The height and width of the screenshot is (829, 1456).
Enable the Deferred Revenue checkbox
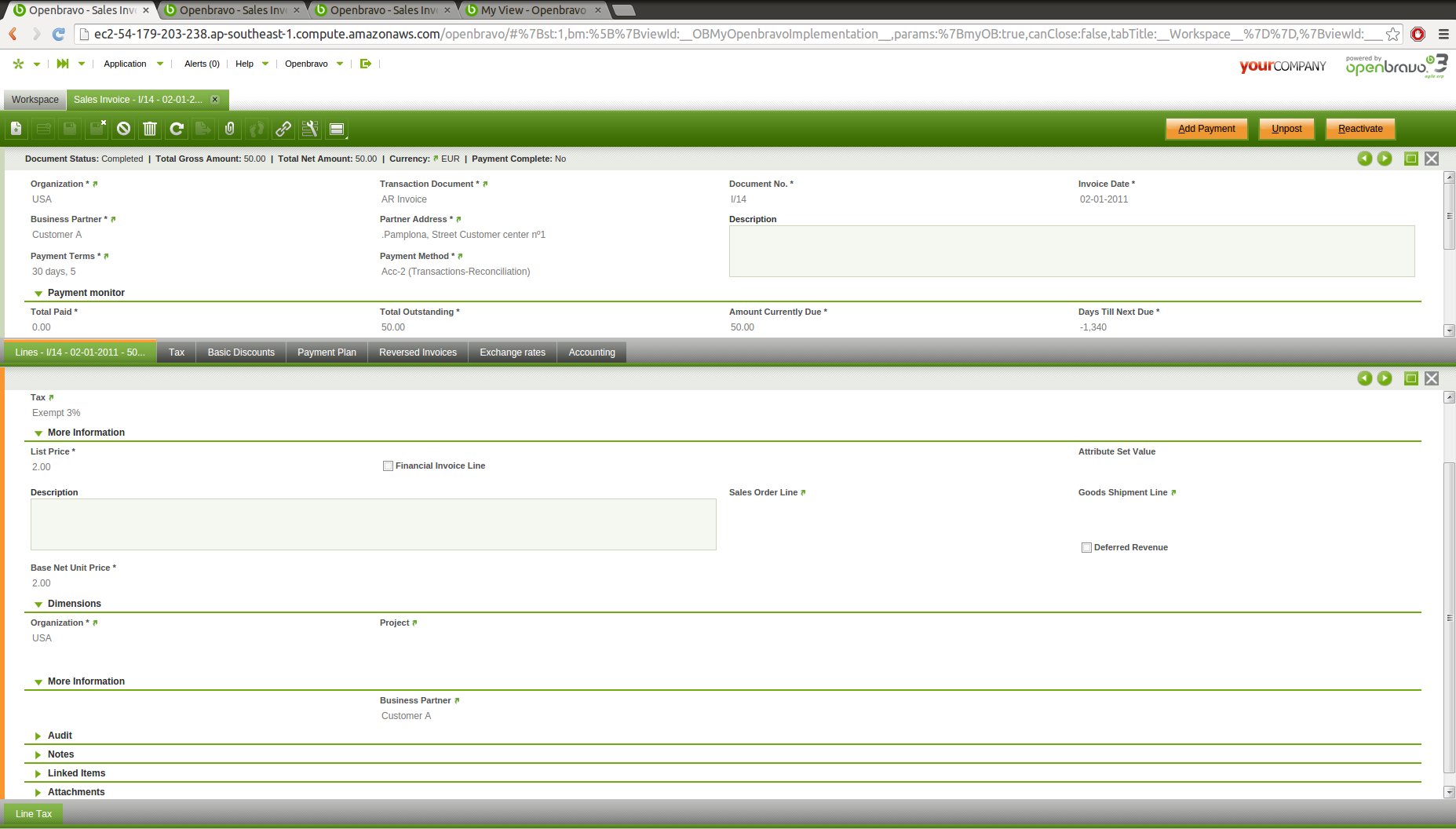click(1086, 548)
